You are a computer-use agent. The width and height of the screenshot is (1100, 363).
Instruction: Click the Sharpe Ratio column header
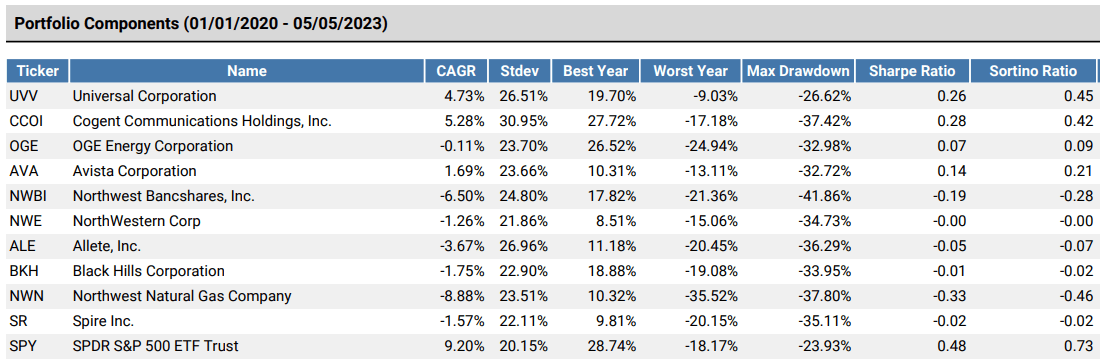click(912, 71)
